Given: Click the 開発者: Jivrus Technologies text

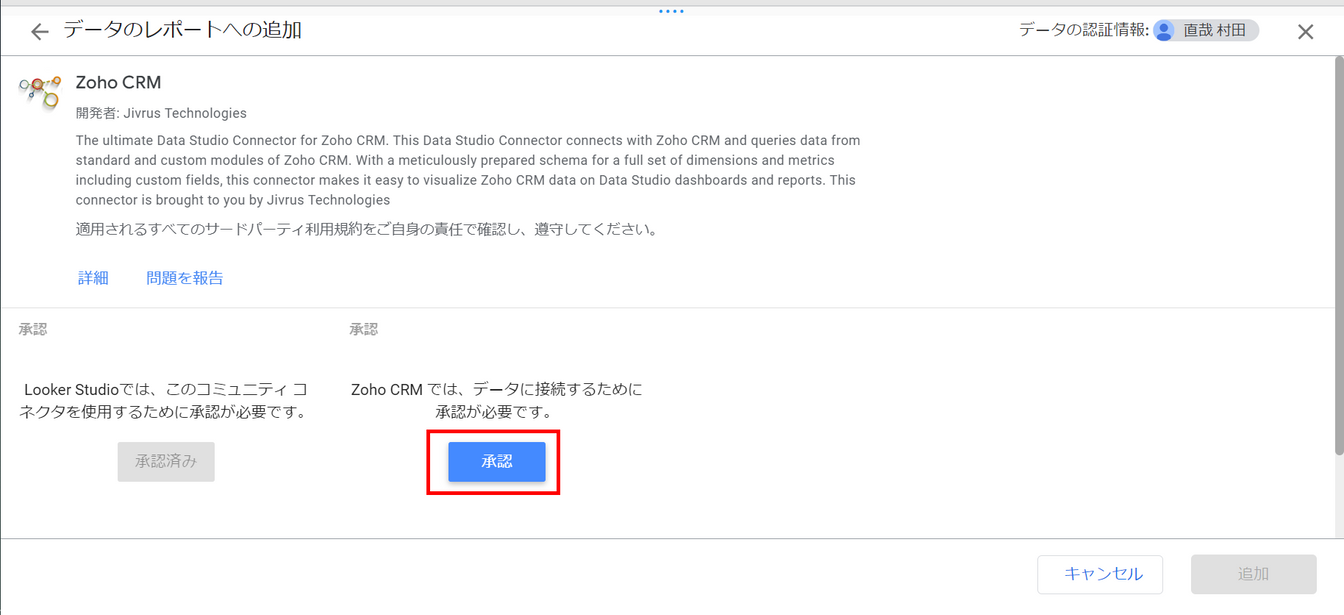Looking at the screenshot, I should 161,113.
